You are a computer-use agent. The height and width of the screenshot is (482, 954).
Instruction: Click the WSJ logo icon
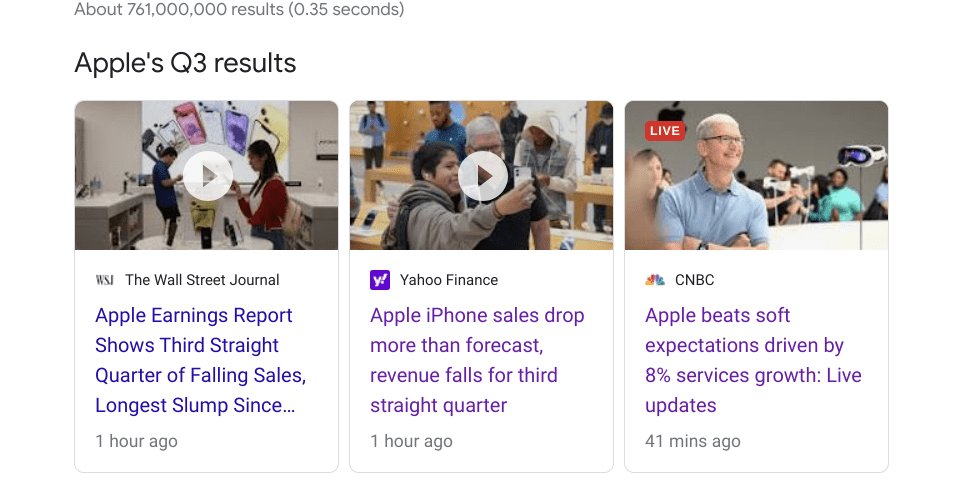pos(105,280)
